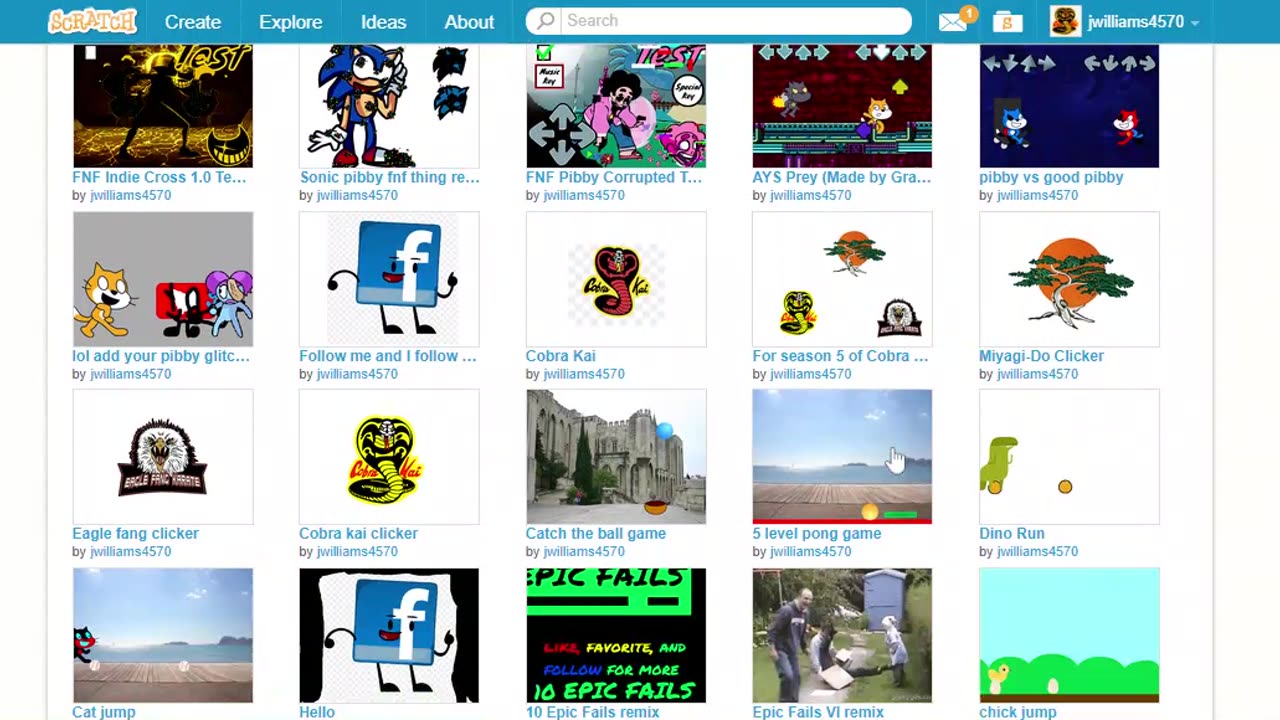The width and height of the screenshot is (1280, 720).
Task: Open Cobra Kai project thumbnail
Action: 616,279
